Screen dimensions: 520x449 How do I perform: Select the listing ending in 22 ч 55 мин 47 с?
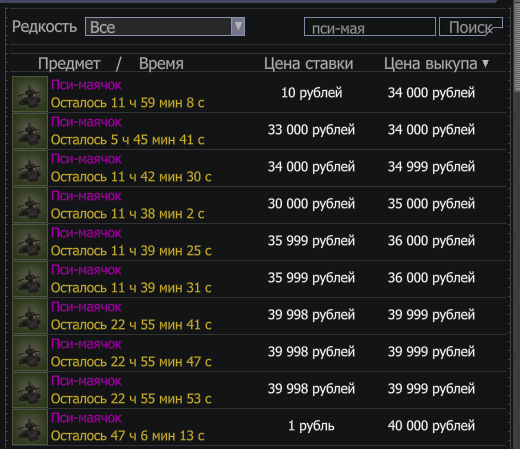[259, 353]
